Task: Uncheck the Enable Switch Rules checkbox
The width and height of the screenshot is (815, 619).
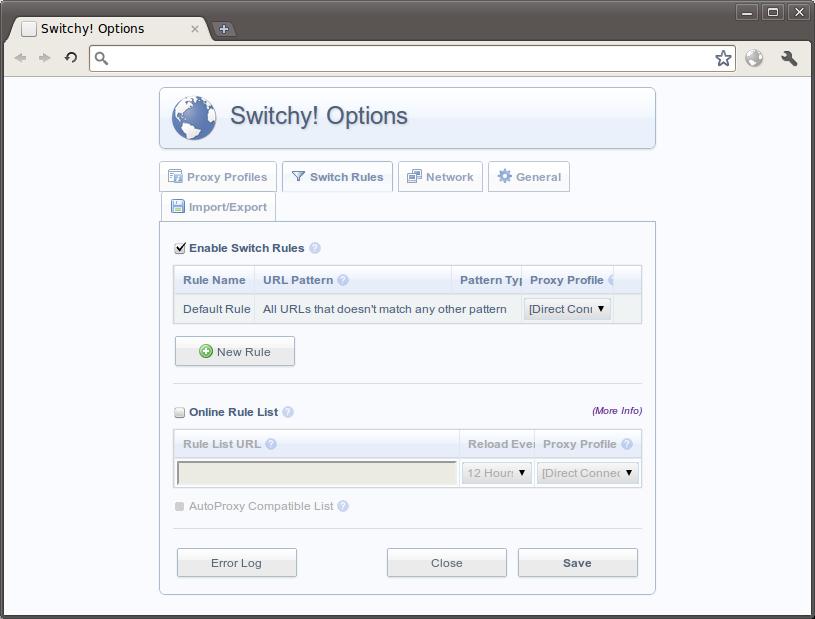Action: click(180, 248)
